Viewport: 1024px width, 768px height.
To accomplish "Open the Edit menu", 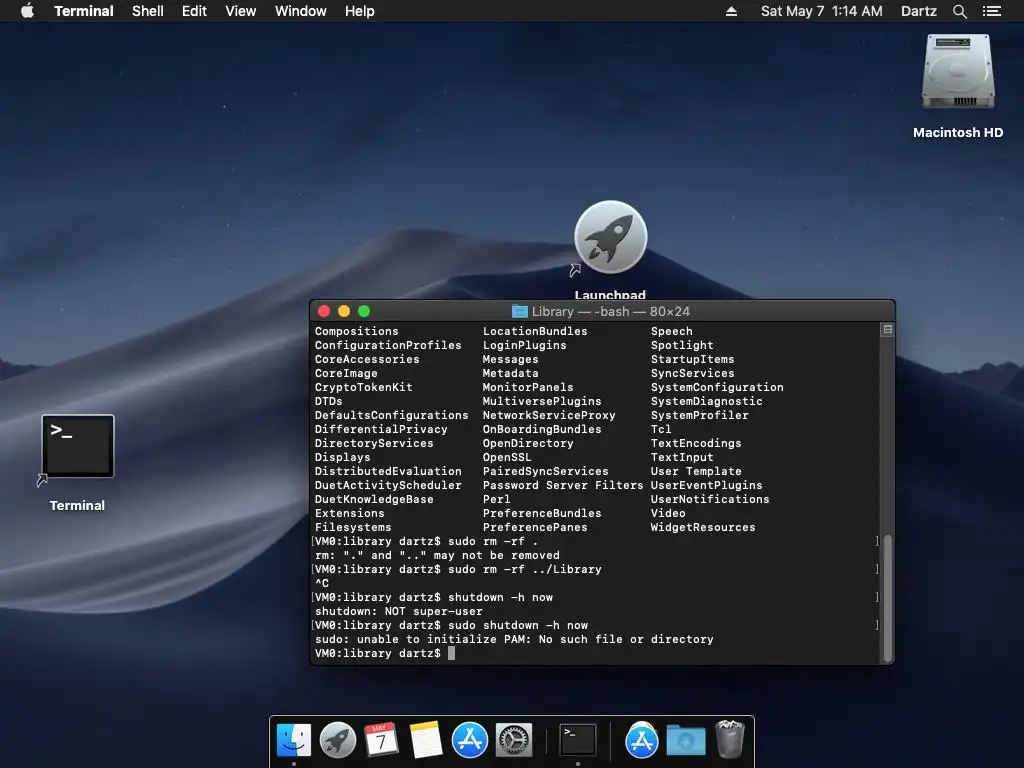I will [194, 11].
